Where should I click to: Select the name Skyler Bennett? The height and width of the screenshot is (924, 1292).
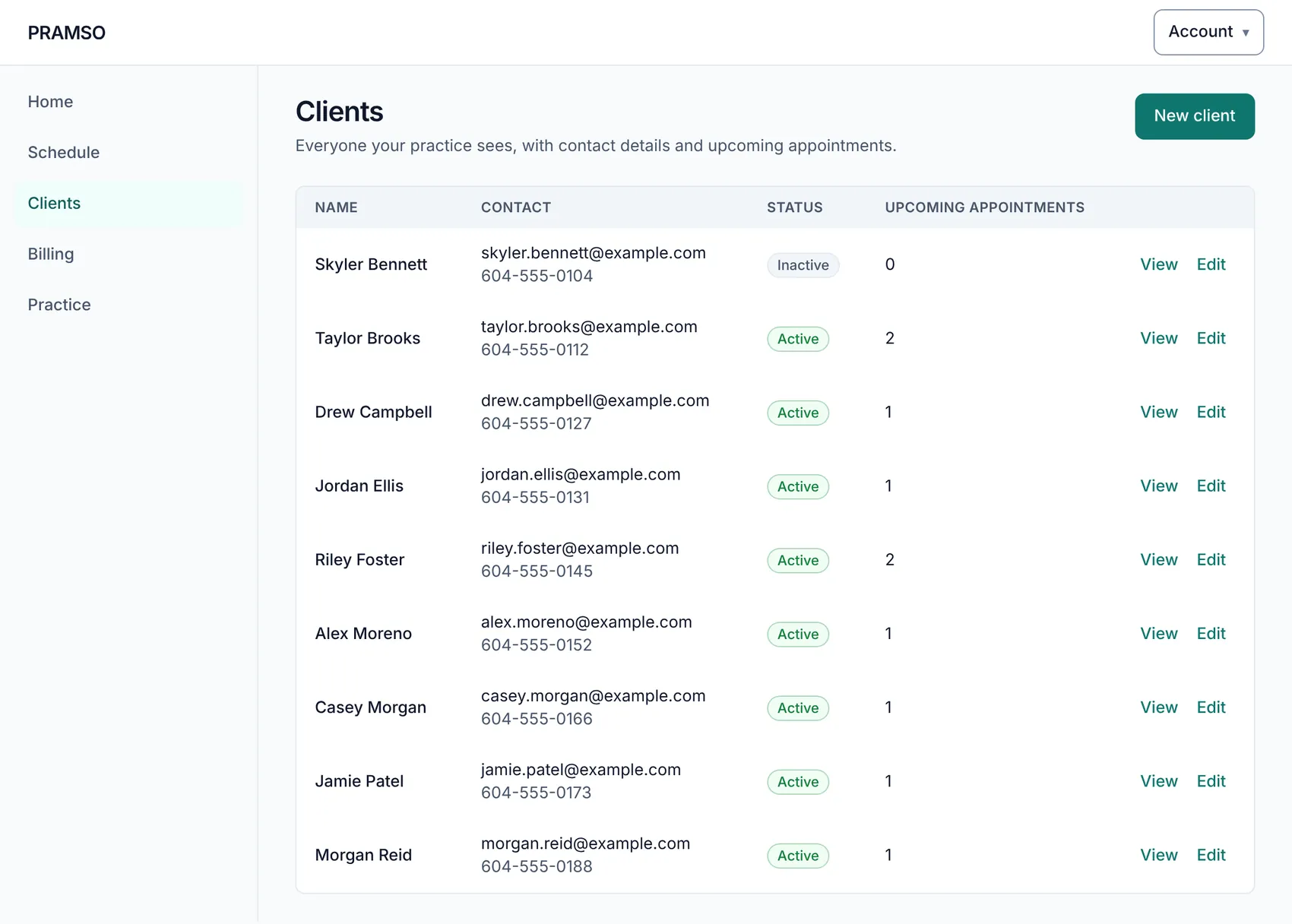pyautogui.click(x=371, y=264)
